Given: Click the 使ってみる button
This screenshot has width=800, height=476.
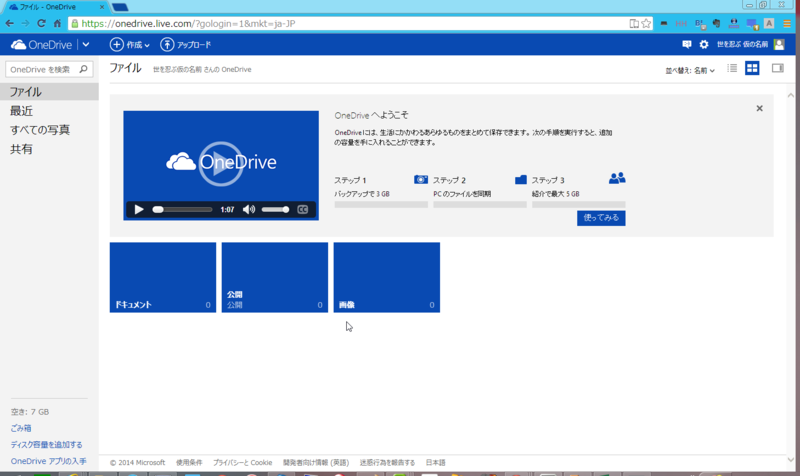Looking at the screenshot, I should point(601,218).
